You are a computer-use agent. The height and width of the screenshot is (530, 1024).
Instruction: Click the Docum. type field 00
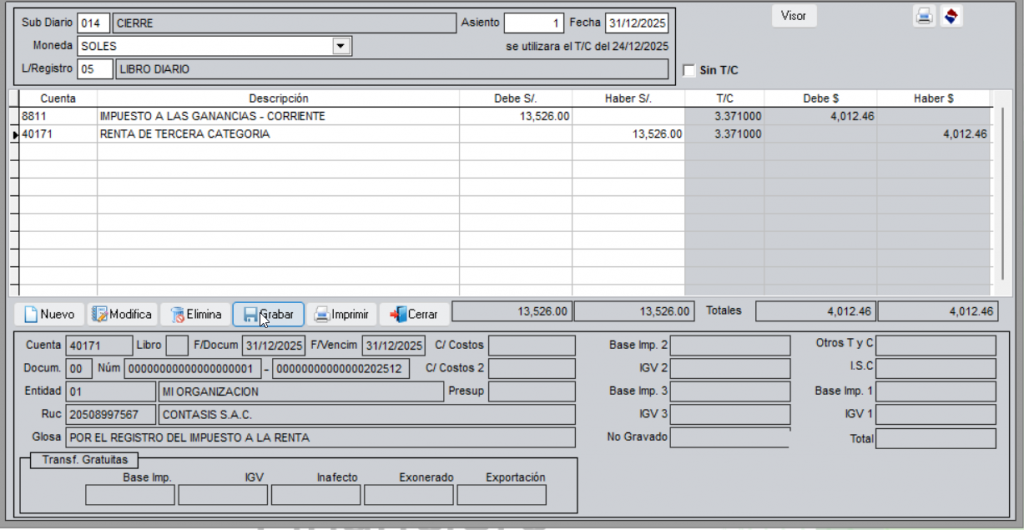(x=78, y=369)
